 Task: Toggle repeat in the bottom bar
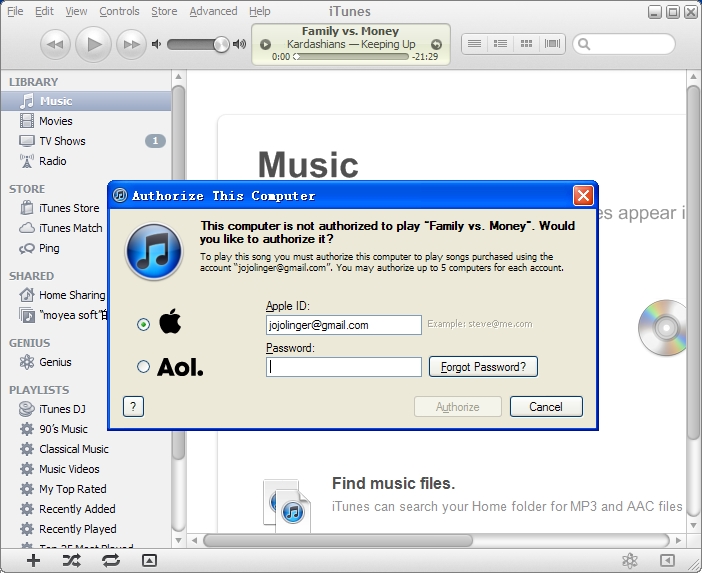[x=110, y=560]
